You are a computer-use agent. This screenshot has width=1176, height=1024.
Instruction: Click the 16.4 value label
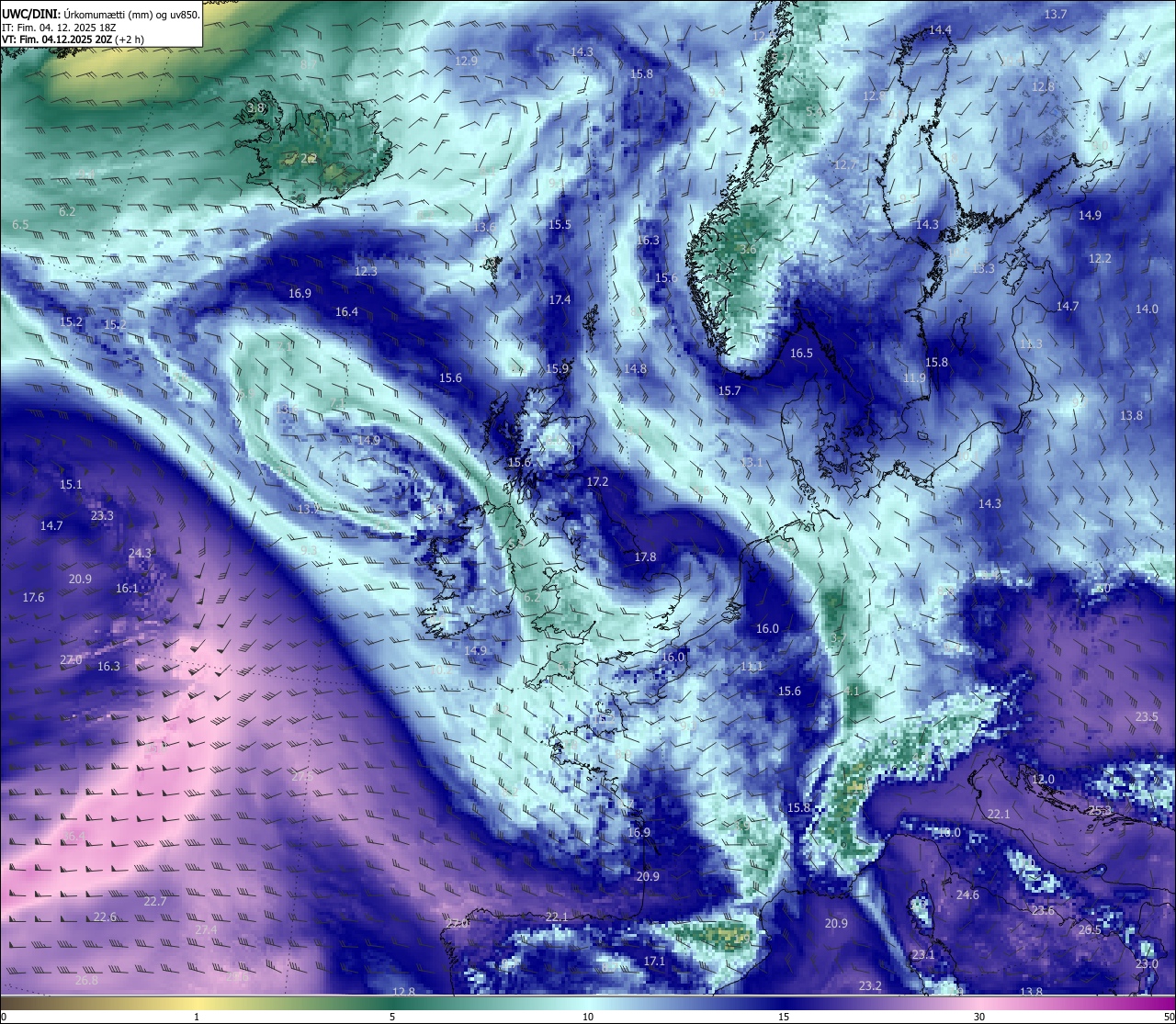coord(346,312)
